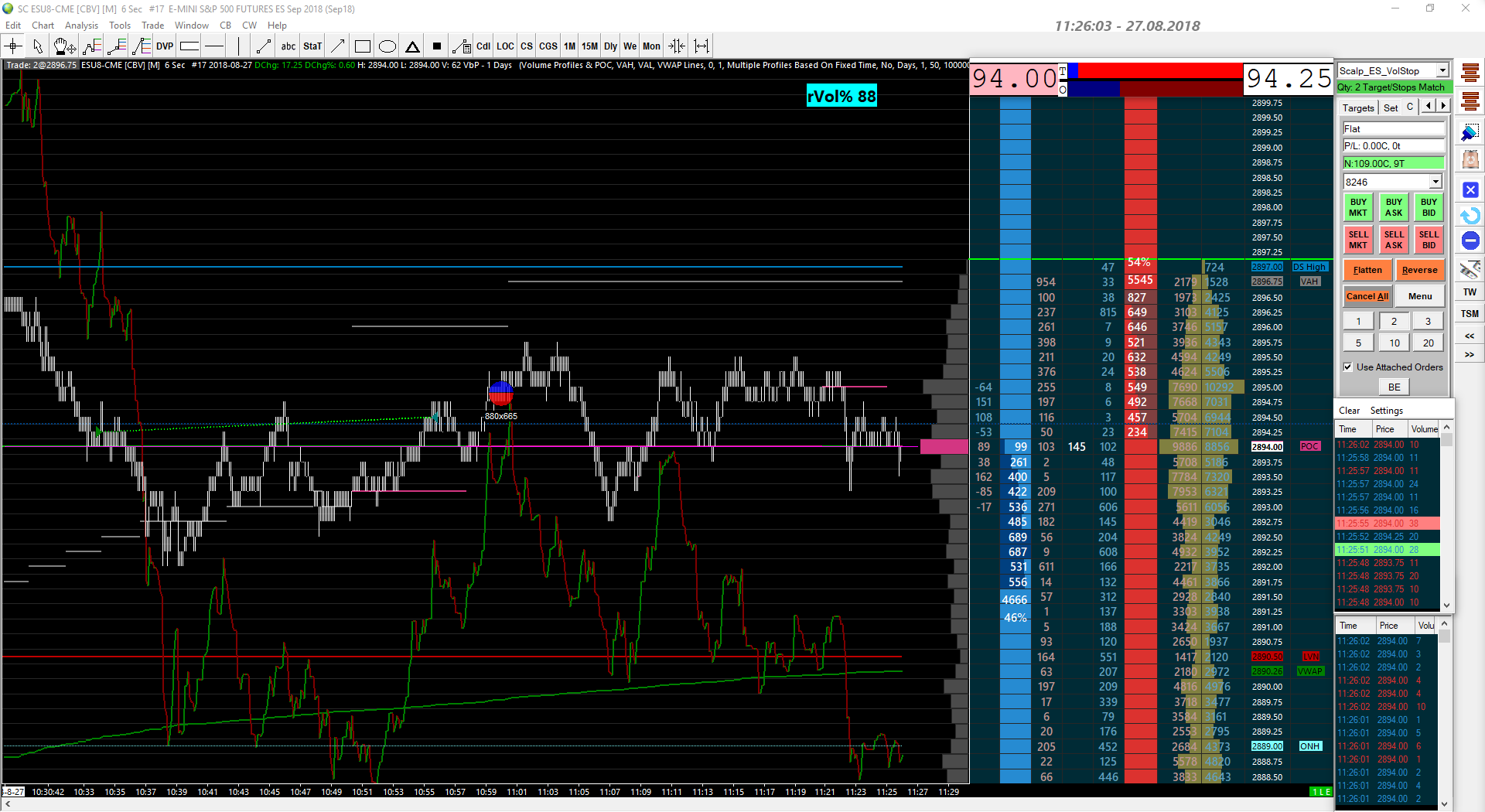Click the SELL MKT button

point(1358,240)
